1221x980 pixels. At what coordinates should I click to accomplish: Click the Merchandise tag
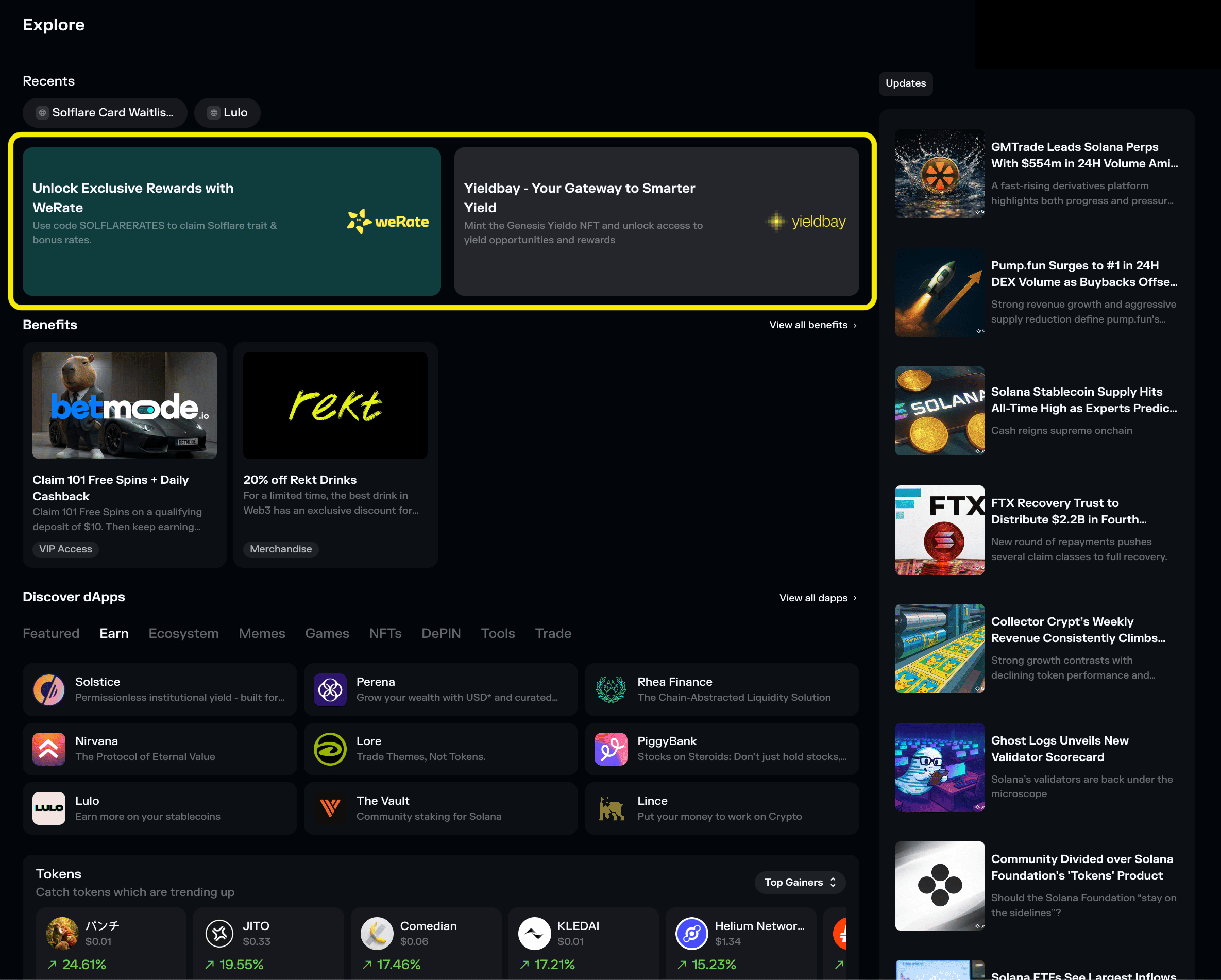click(x=281, y=549)
